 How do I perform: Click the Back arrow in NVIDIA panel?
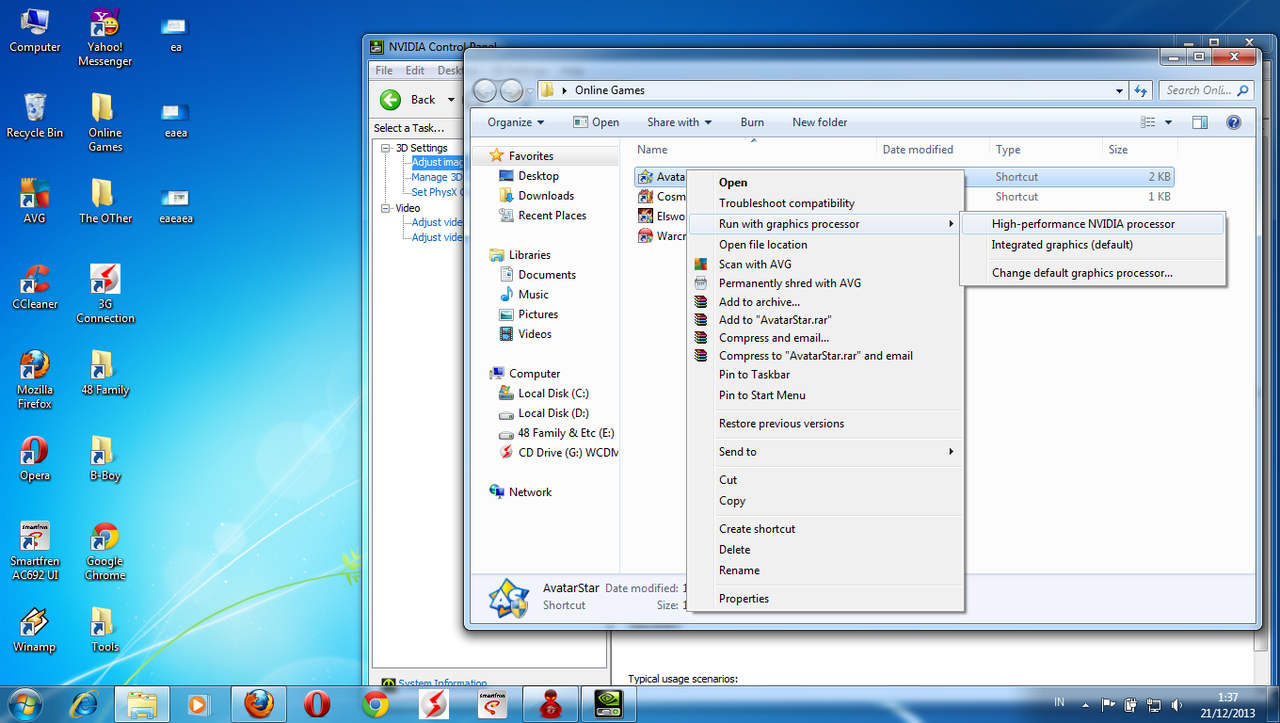391,99
